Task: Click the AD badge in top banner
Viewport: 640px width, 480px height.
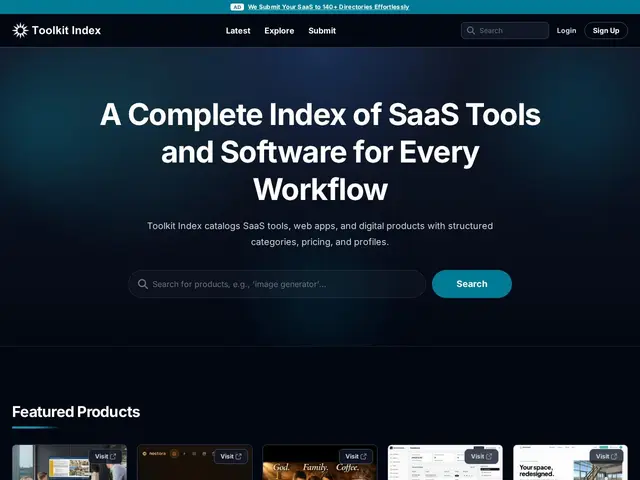Action: (x=237, y=7)
